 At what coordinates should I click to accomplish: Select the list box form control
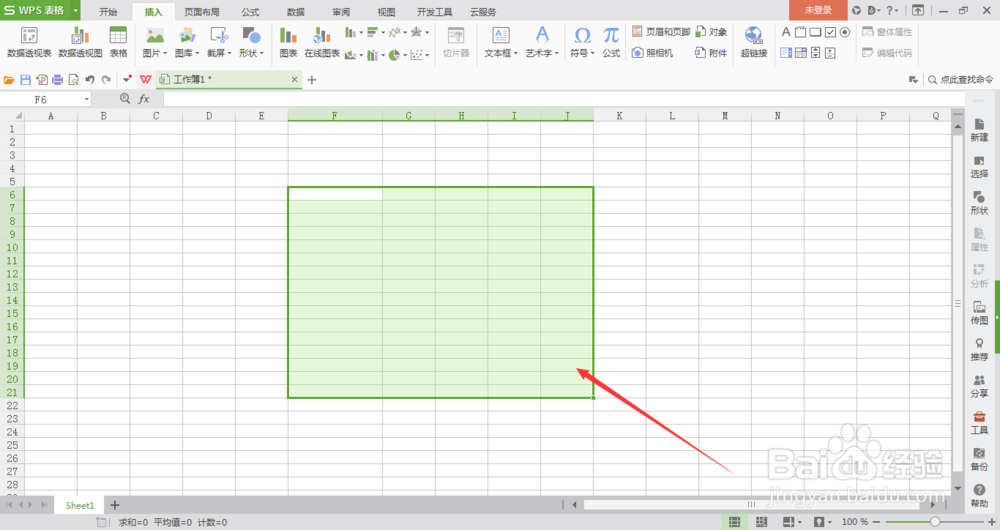click(x=786, y=53)
